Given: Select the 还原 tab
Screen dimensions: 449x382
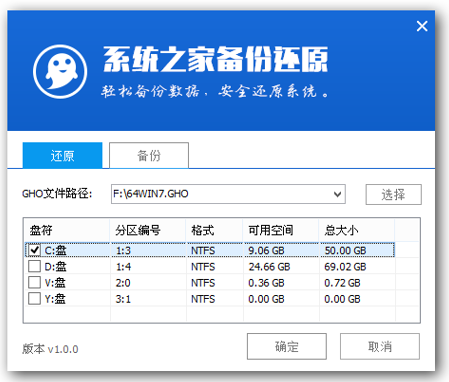Looking at the screenshot, I should click(63, 156).
